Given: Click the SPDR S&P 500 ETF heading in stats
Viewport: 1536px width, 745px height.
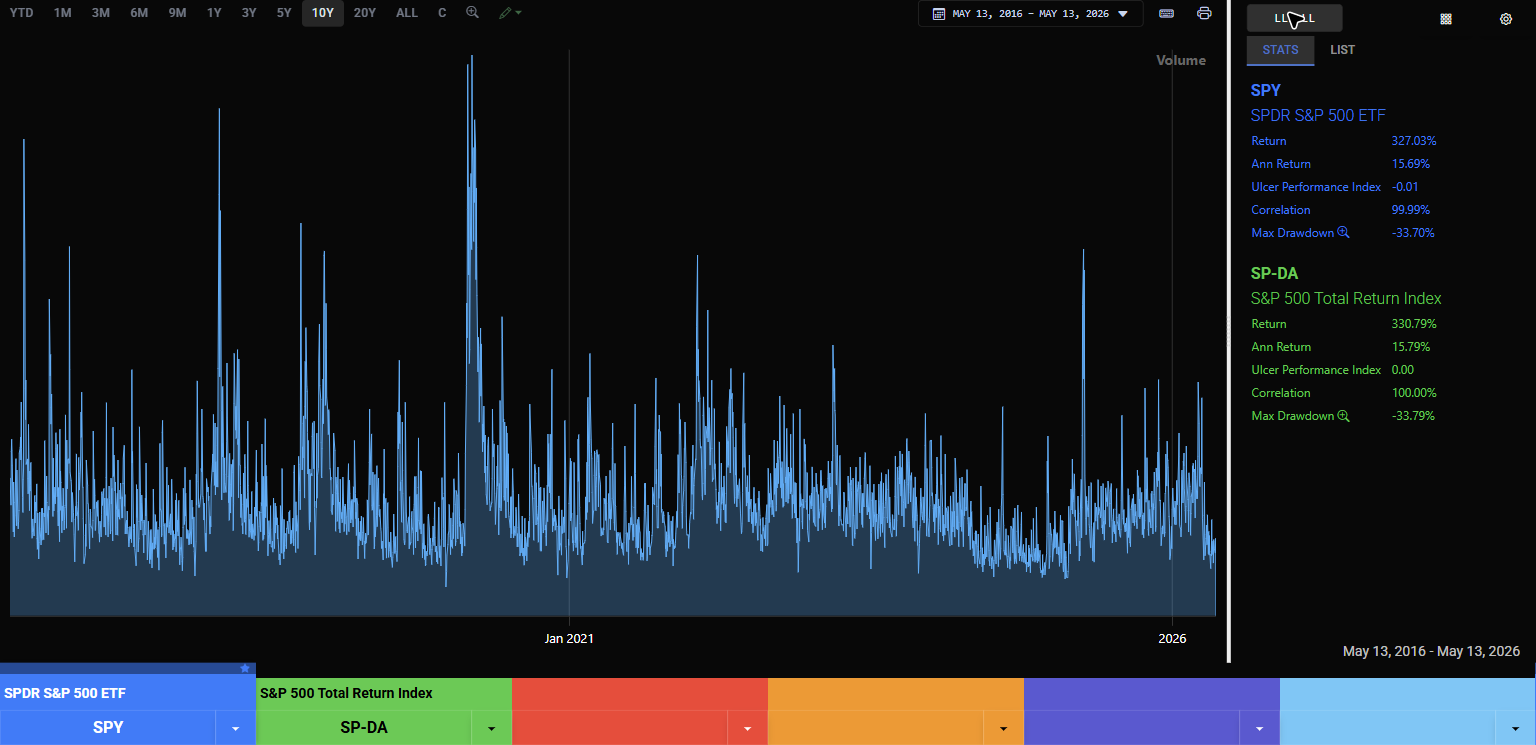Looking at the screenshot, I should coord(1318,115).
